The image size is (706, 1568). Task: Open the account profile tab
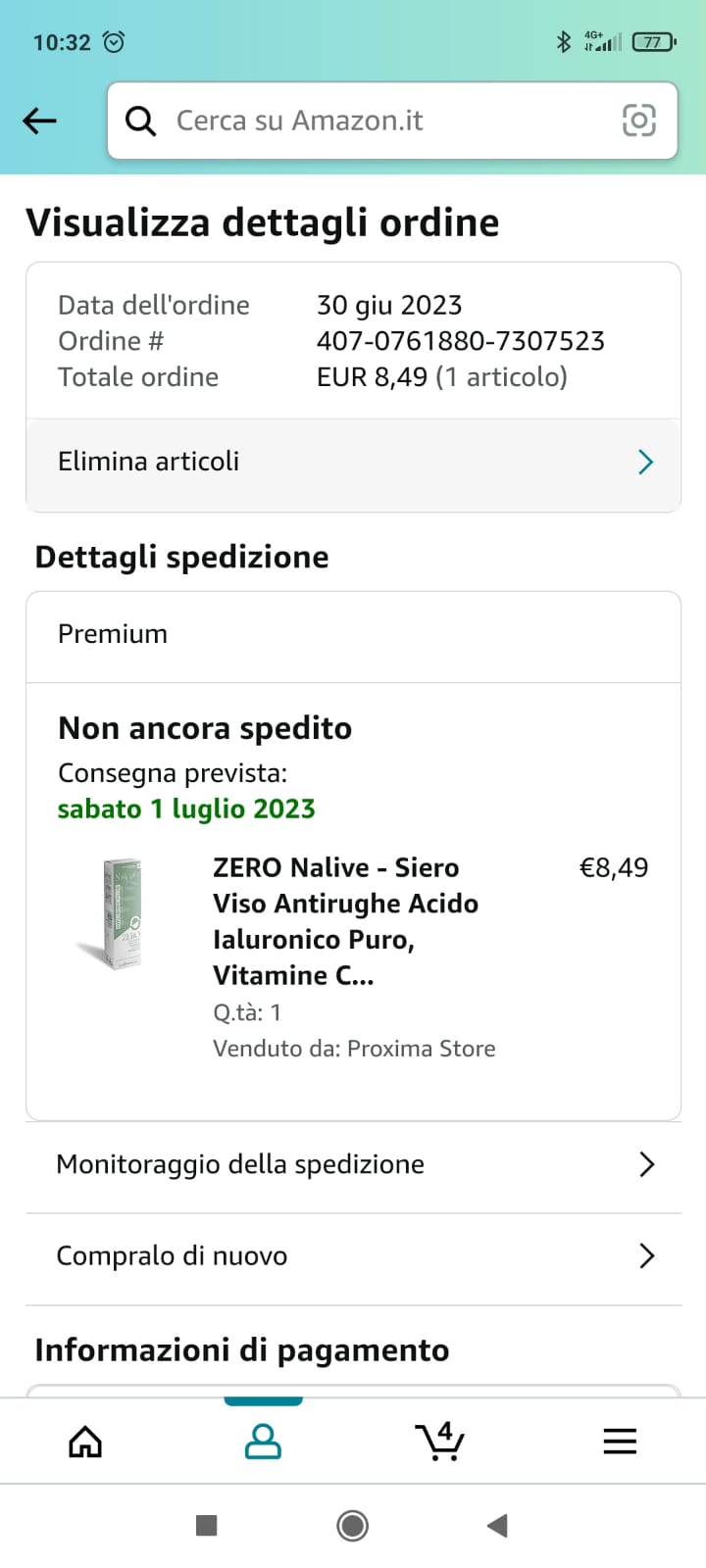pyautogui.click(x=263, y=1442)
